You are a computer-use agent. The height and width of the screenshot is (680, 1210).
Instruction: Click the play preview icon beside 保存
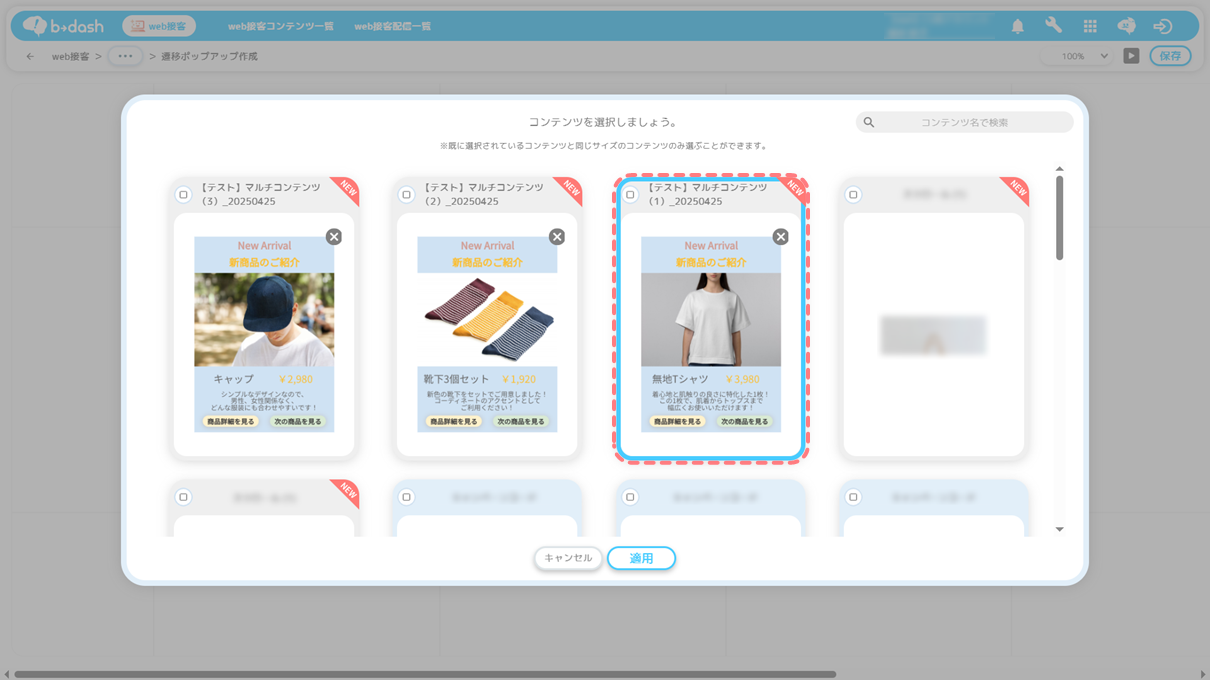pos(1131,56)
